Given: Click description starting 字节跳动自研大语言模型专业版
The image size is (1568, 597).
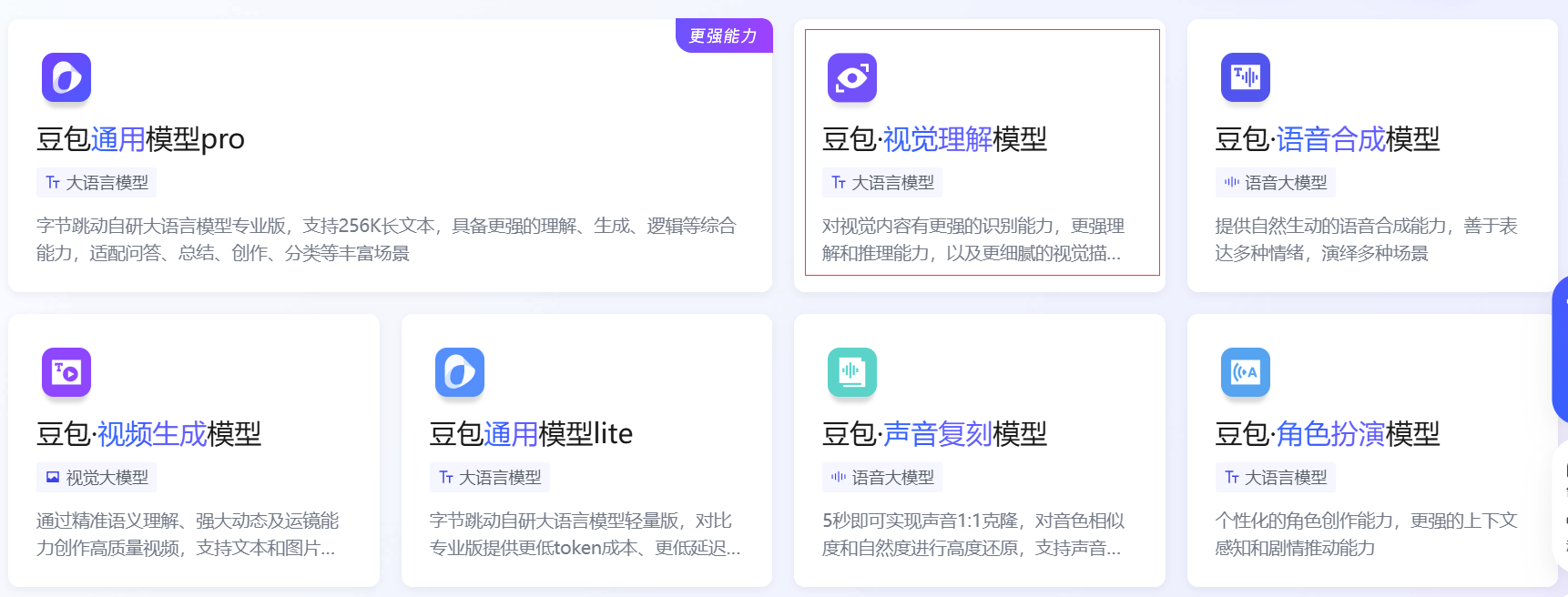Looking at the screenshot, I should click(386, 239).
